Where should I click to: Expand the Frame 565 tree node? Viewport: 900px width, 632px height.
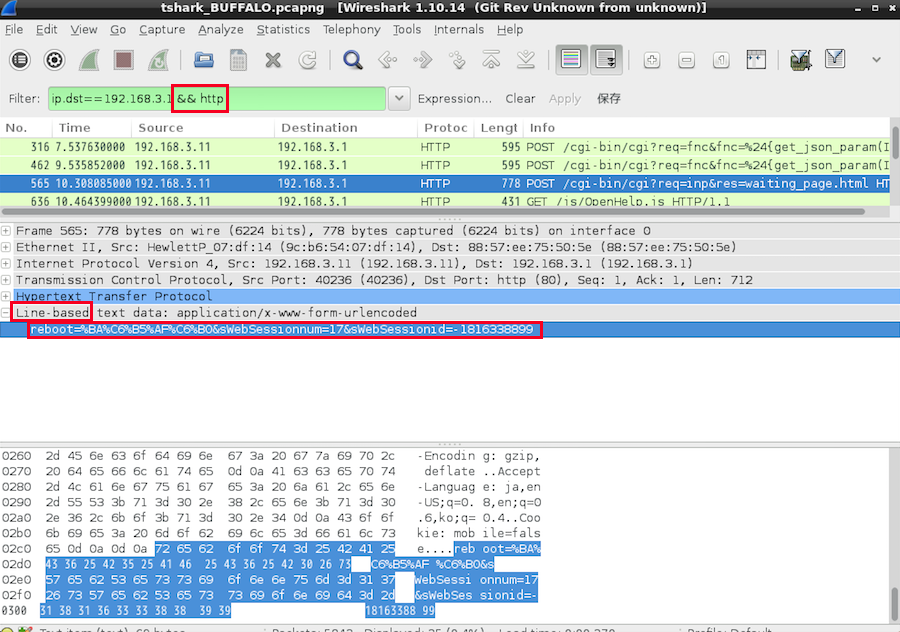click(x=6, y=231)
